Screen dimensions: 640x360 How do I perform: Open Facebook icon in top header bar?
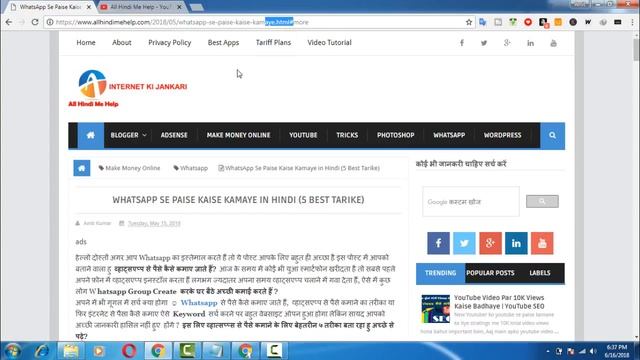(462, 43)
